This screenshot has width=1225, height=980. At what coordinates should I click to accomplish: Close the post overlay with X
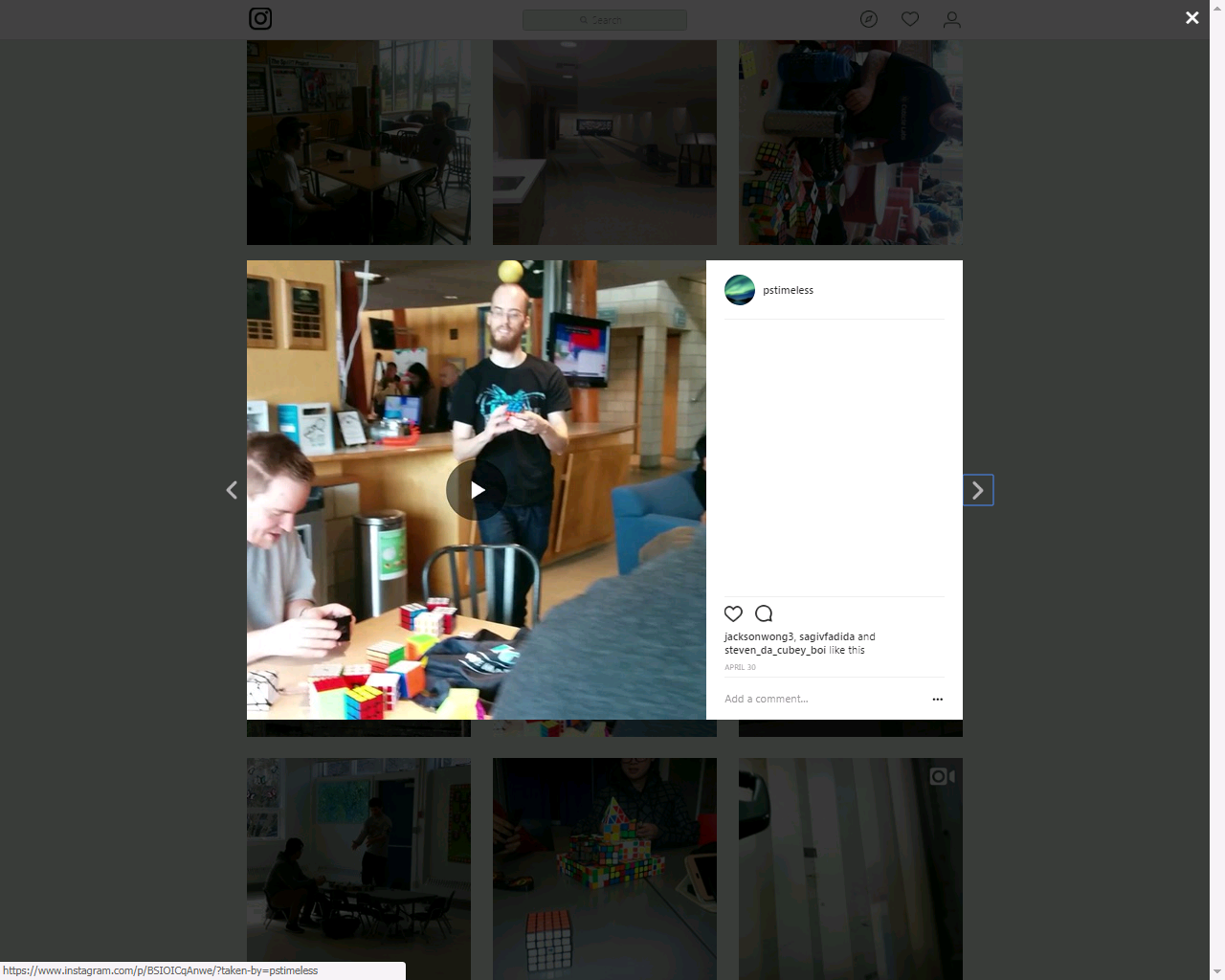coord(1192,18)
